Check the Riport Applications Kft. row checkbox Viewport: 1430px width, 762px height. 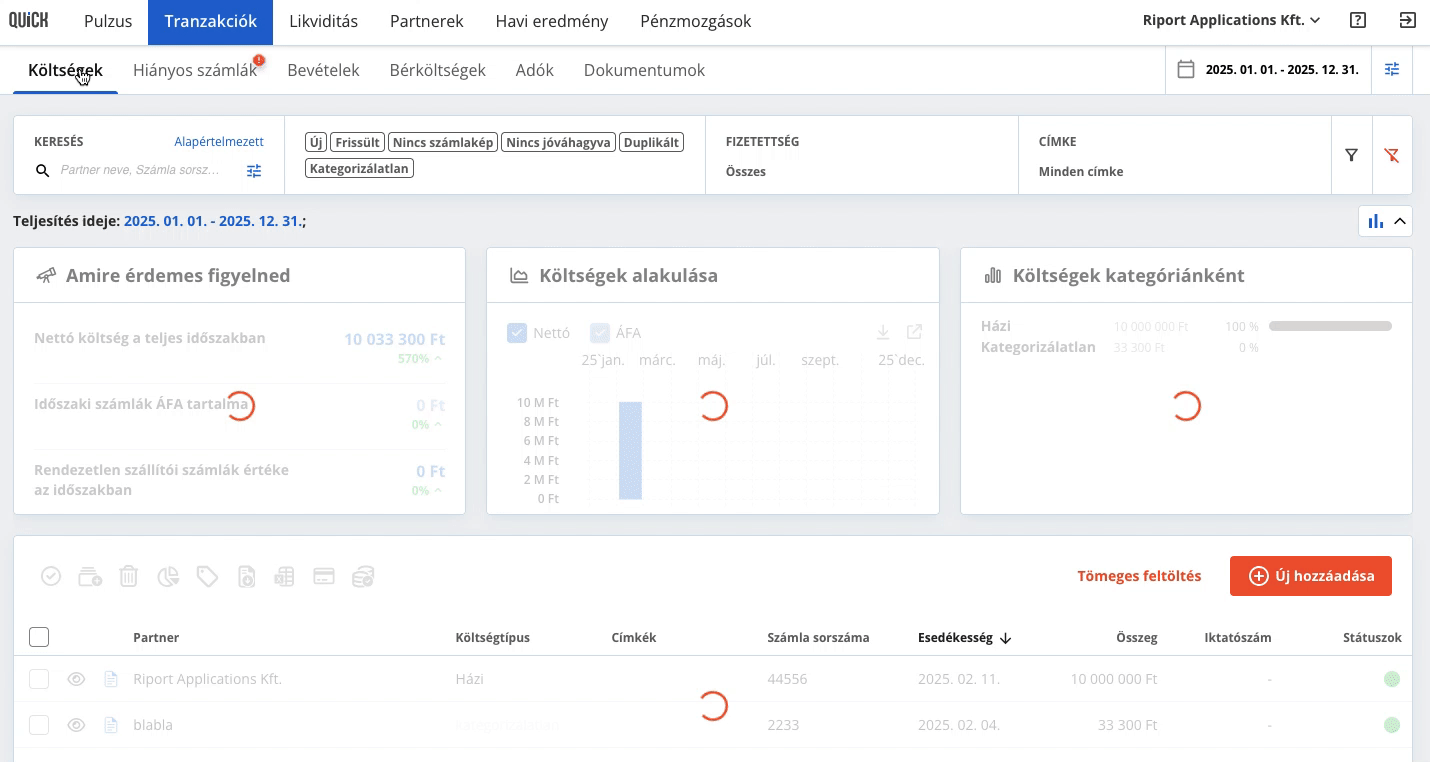(x=39, y=679)
